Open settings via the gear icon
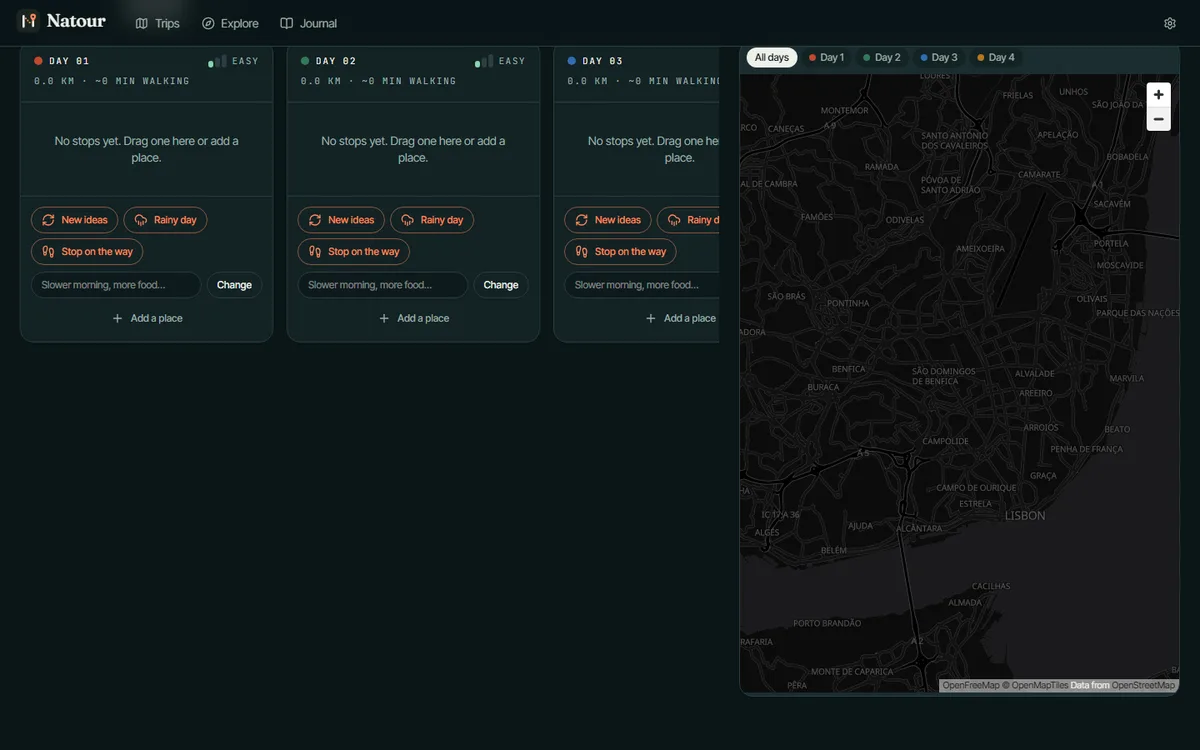This screenshot has width=1200, height=750. 1170,23
